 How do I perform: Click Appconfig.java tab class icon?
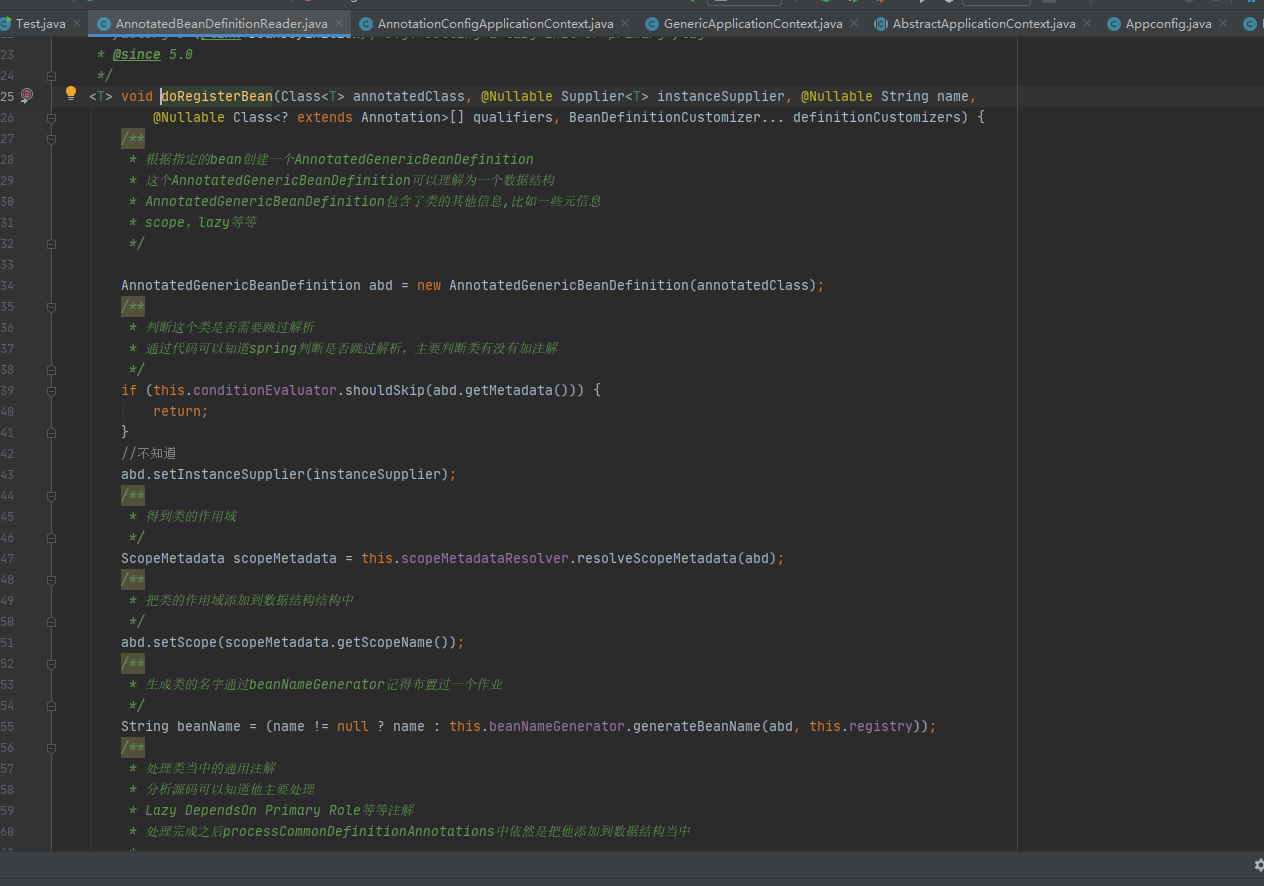1114,23
